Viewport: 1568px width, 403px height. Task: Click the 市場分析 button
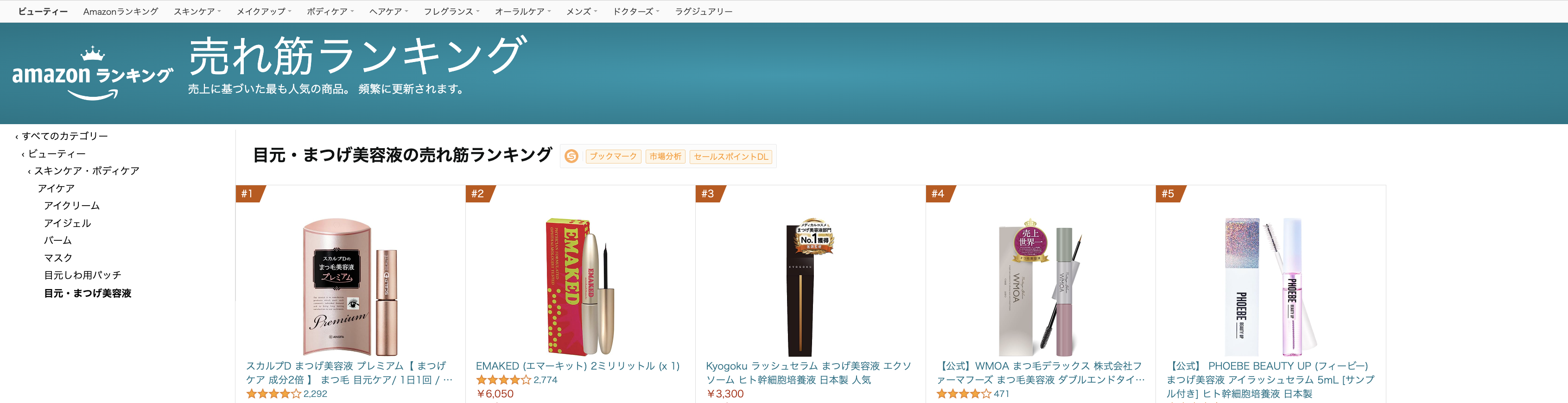pos(665,157)
